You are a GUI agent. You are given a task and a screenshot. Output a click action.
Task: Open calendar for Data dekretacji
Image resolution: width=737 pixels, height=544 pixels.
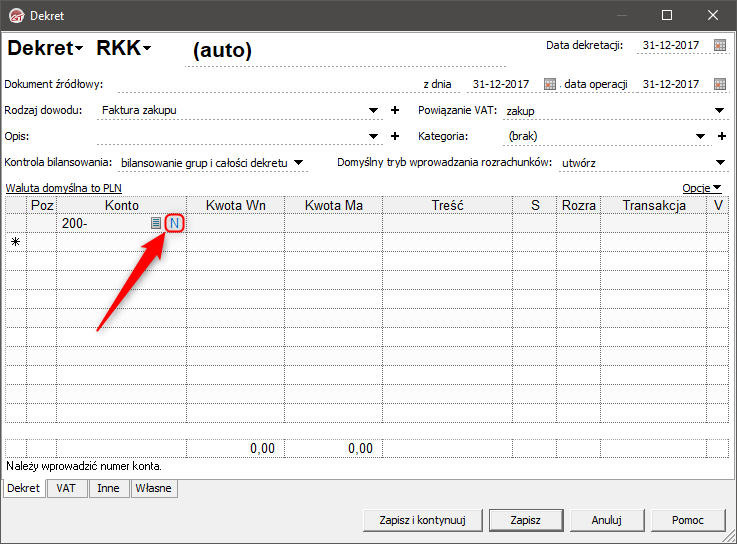[720, 45]
